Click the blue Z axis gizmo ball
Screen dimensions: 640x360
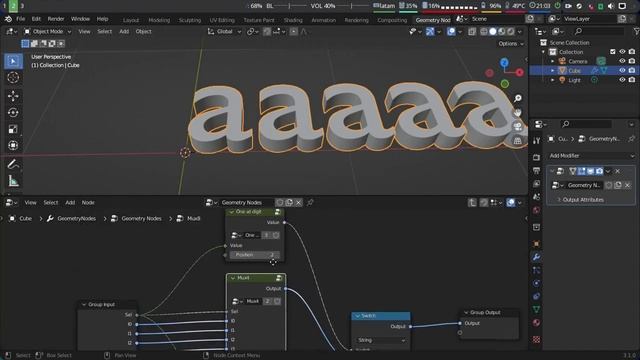pyautogui.click(x=504, y=62)
